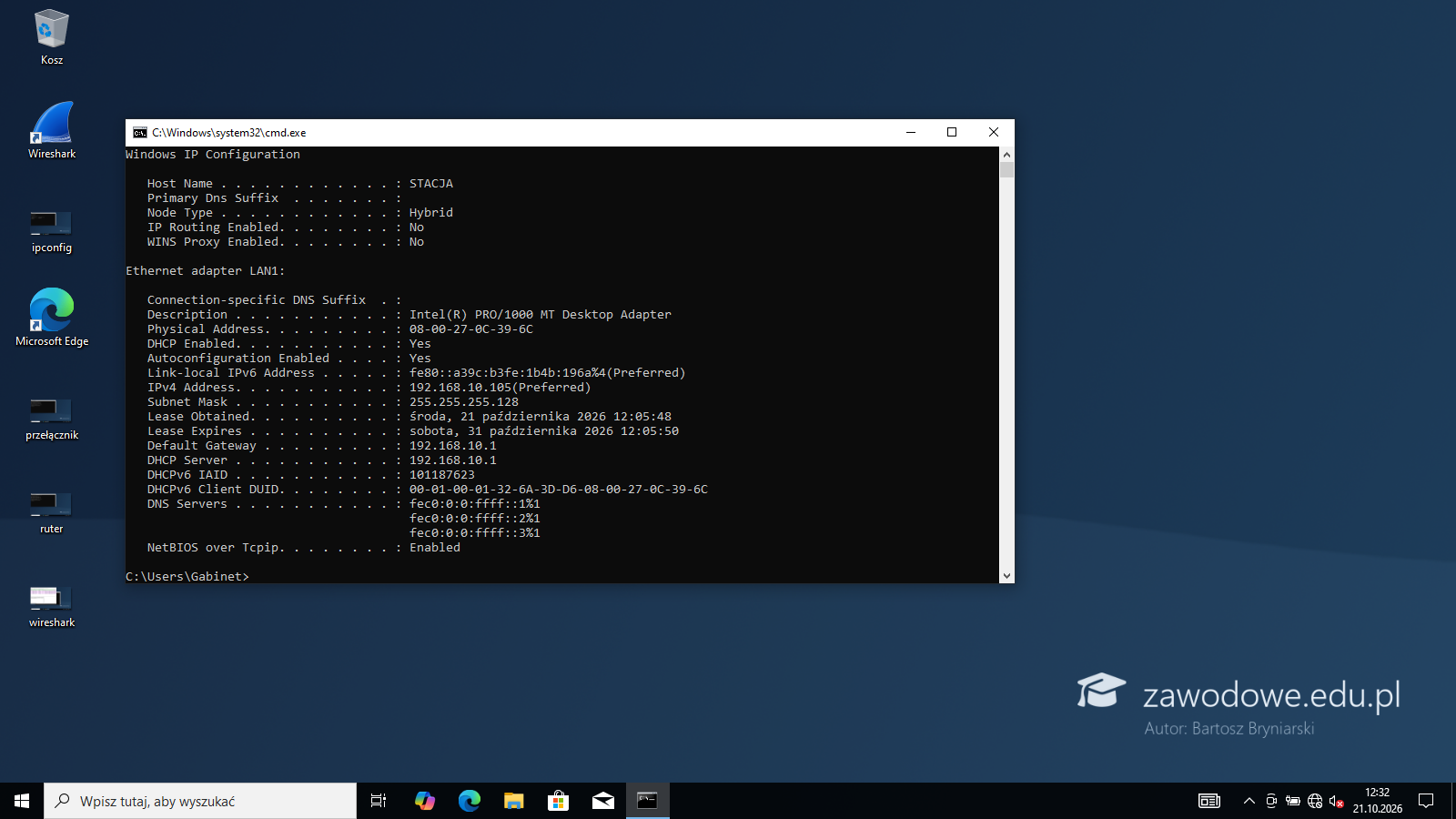The width and height of the screenshot is (1456, 819).
Task: Minimize the cmd.exe window
Action: click(x=911, y=133)
